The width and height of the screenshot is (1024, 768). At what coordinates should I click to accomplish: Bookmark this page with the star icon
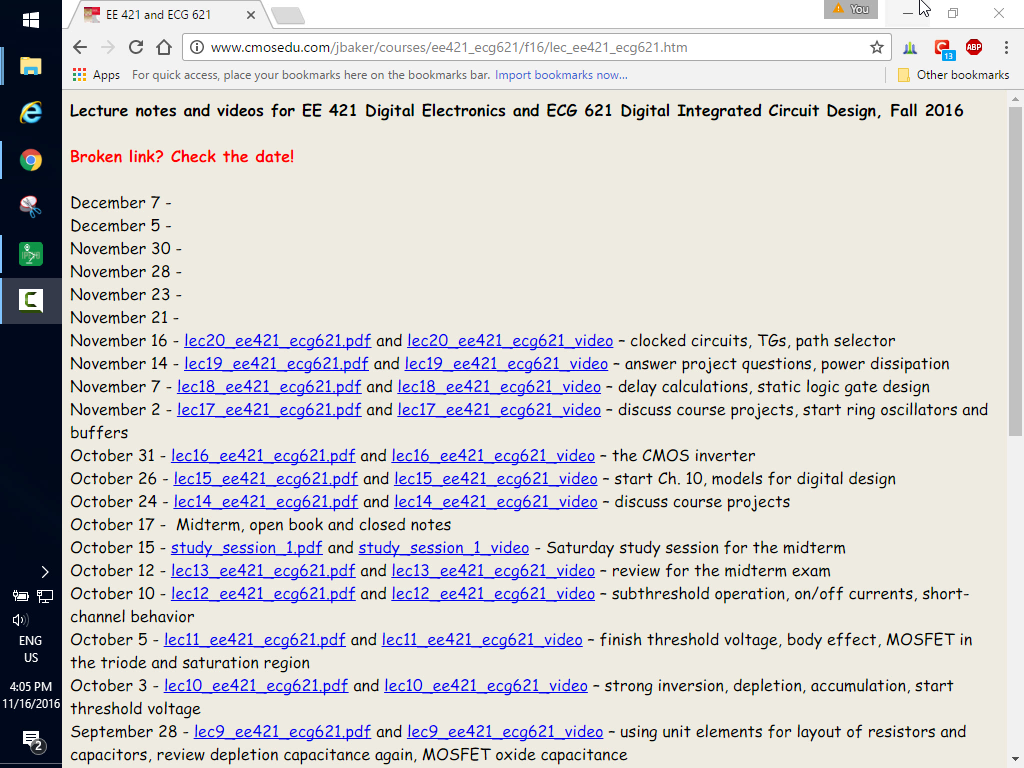877,47
